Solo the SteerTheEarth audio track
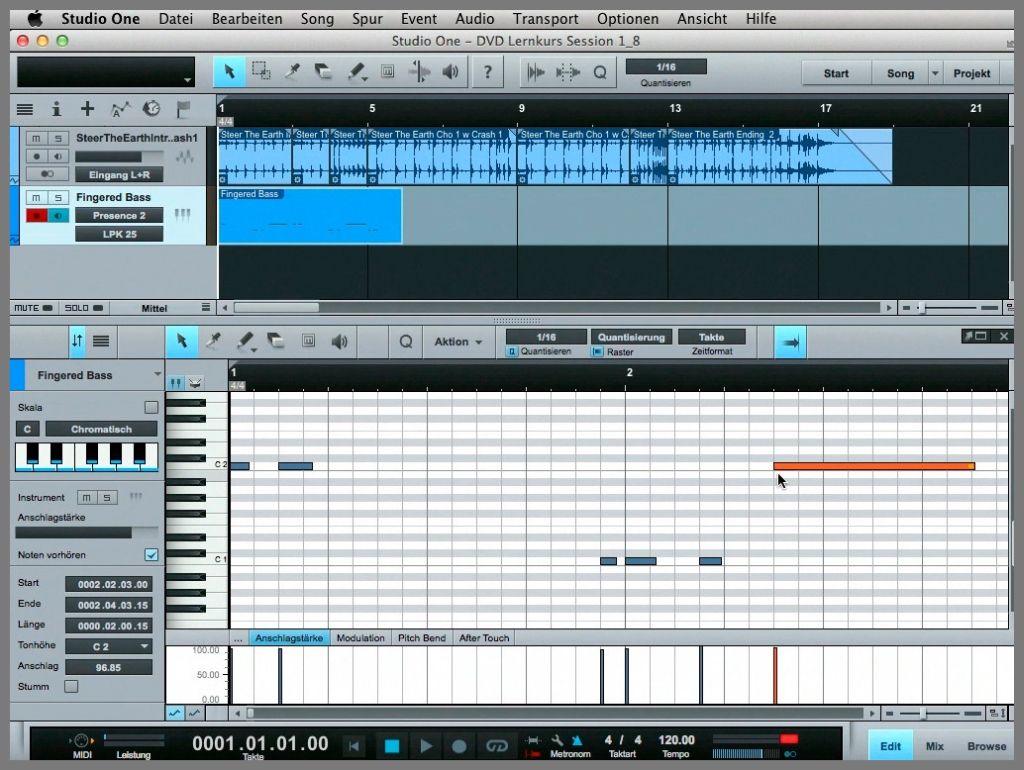This screenshot has width=1024, height=770. 58,138
